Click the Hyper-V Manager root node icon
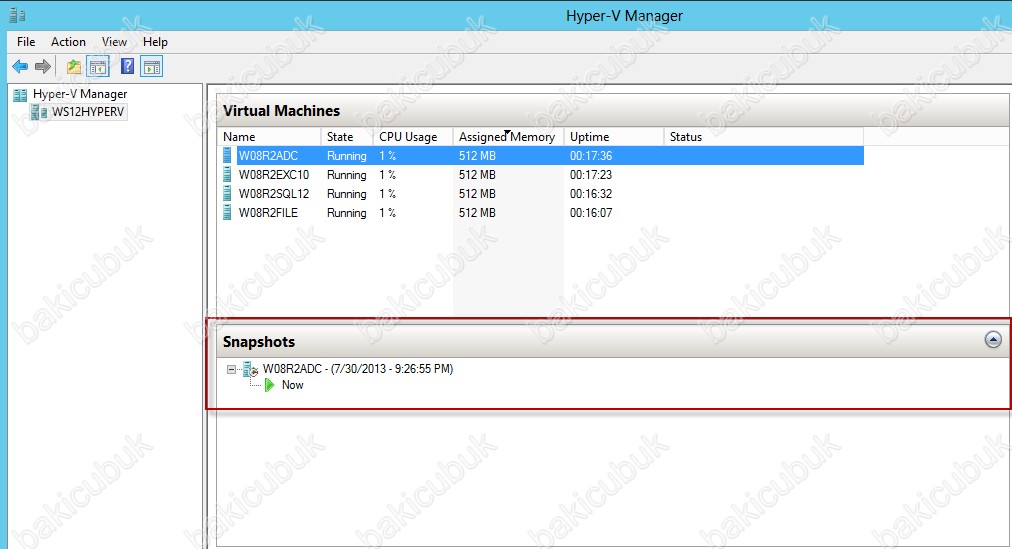Screen dimensions: 1012x549 tap(20, 95)
